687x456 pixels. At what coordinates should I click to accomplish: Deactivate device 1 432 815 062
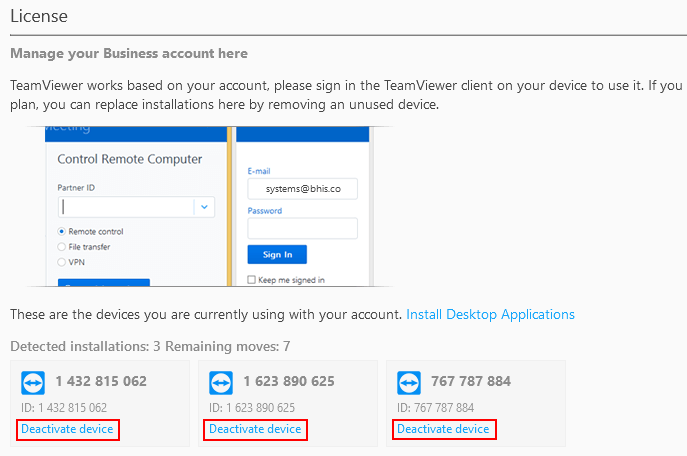[68, 429]
